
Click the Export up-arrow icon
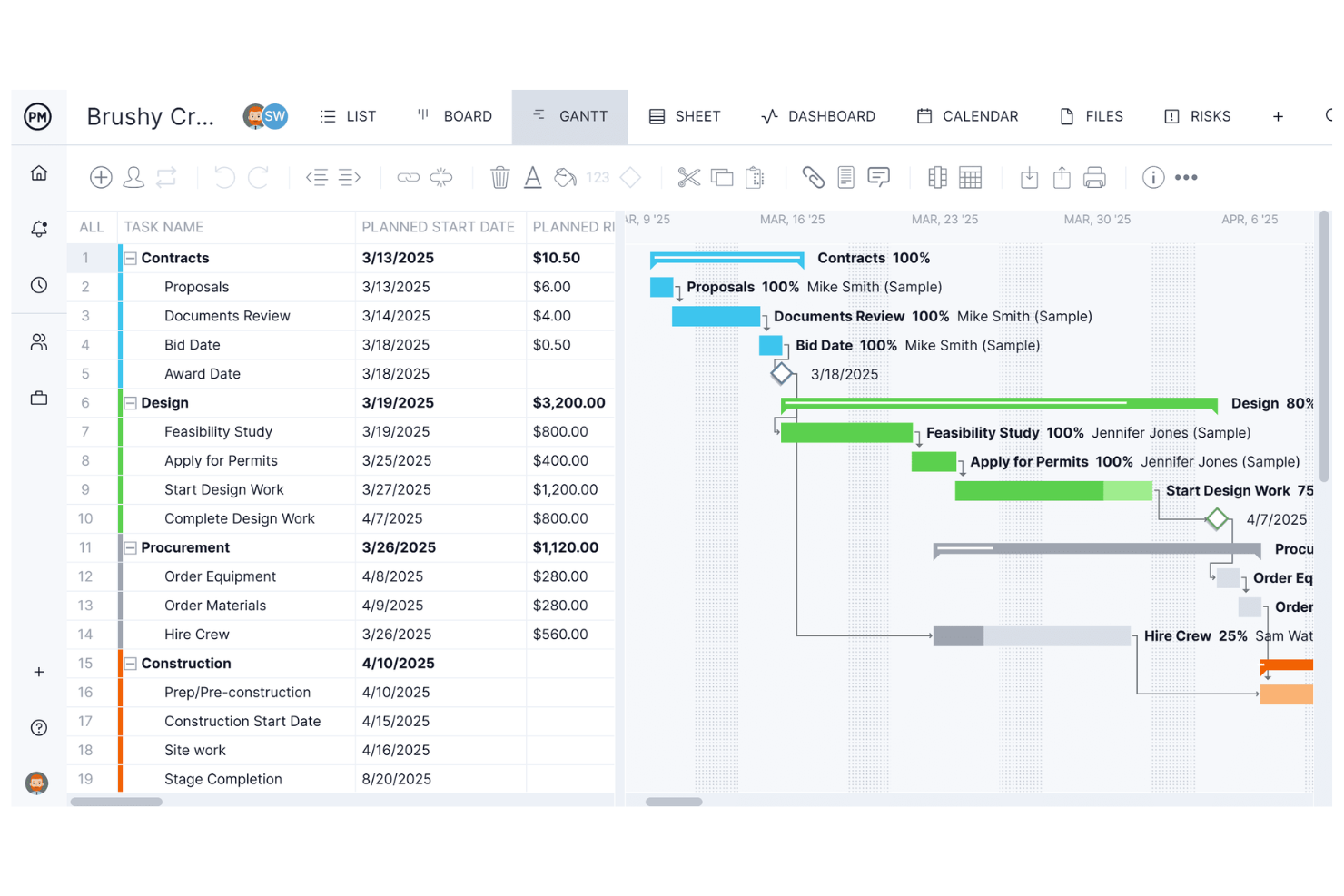tap(1062, 177)
